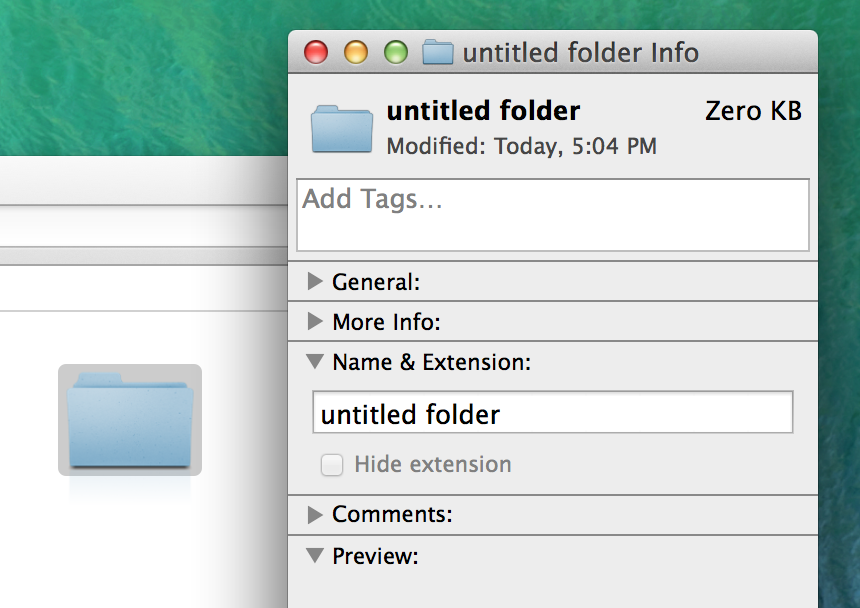
Task: Click the Add Tags field
Action: click(x=552, y=214)
